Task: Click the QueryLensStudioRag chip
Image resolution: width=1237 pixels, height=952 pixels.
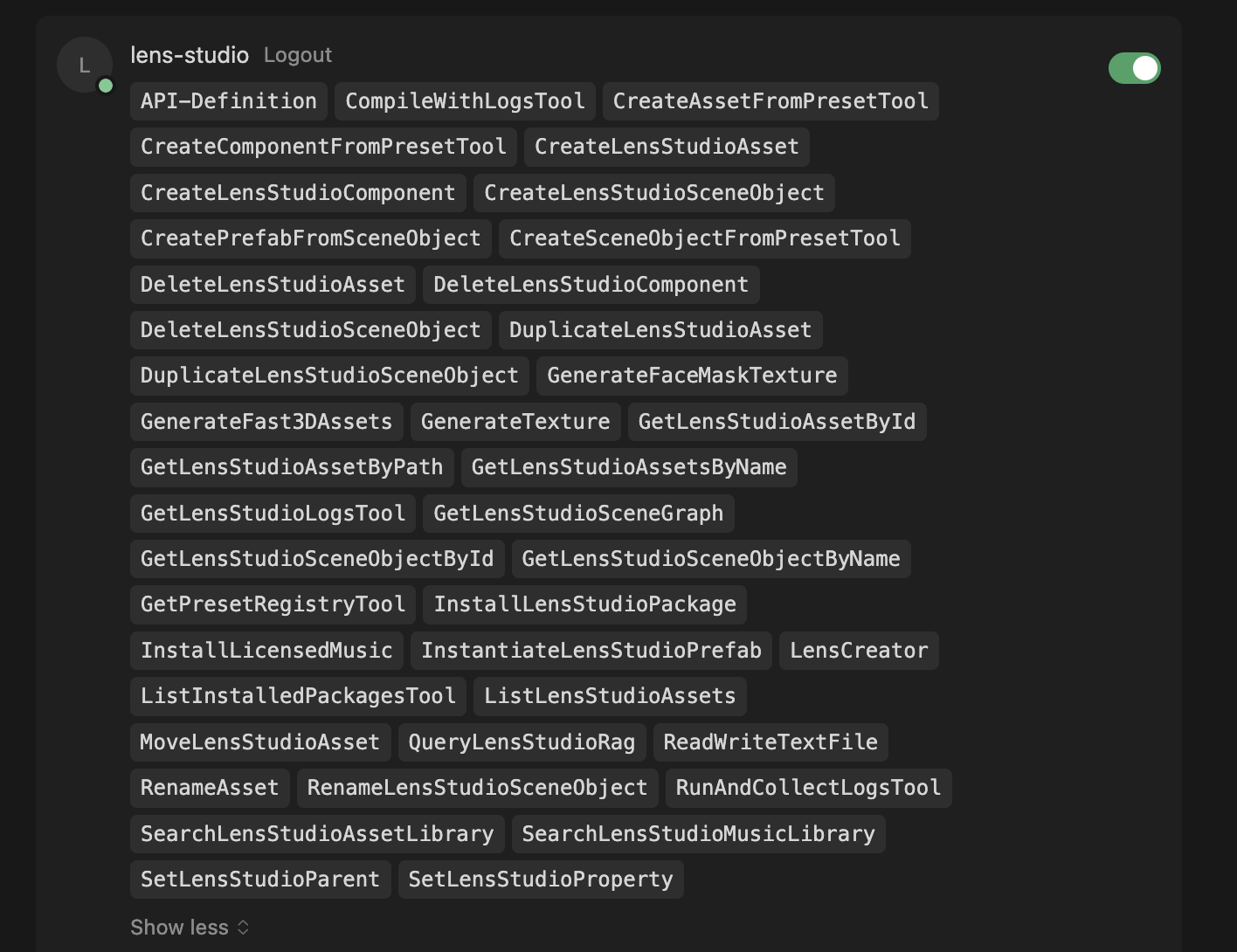Action: coord(522,742)
